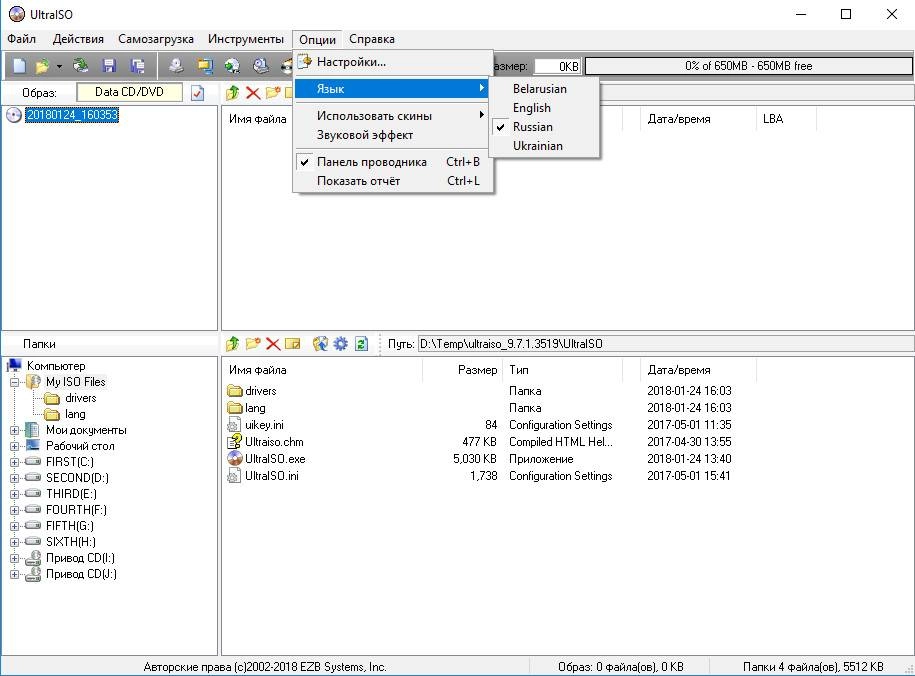Expand the FIRST(C:) drive node

click(15, 462)
